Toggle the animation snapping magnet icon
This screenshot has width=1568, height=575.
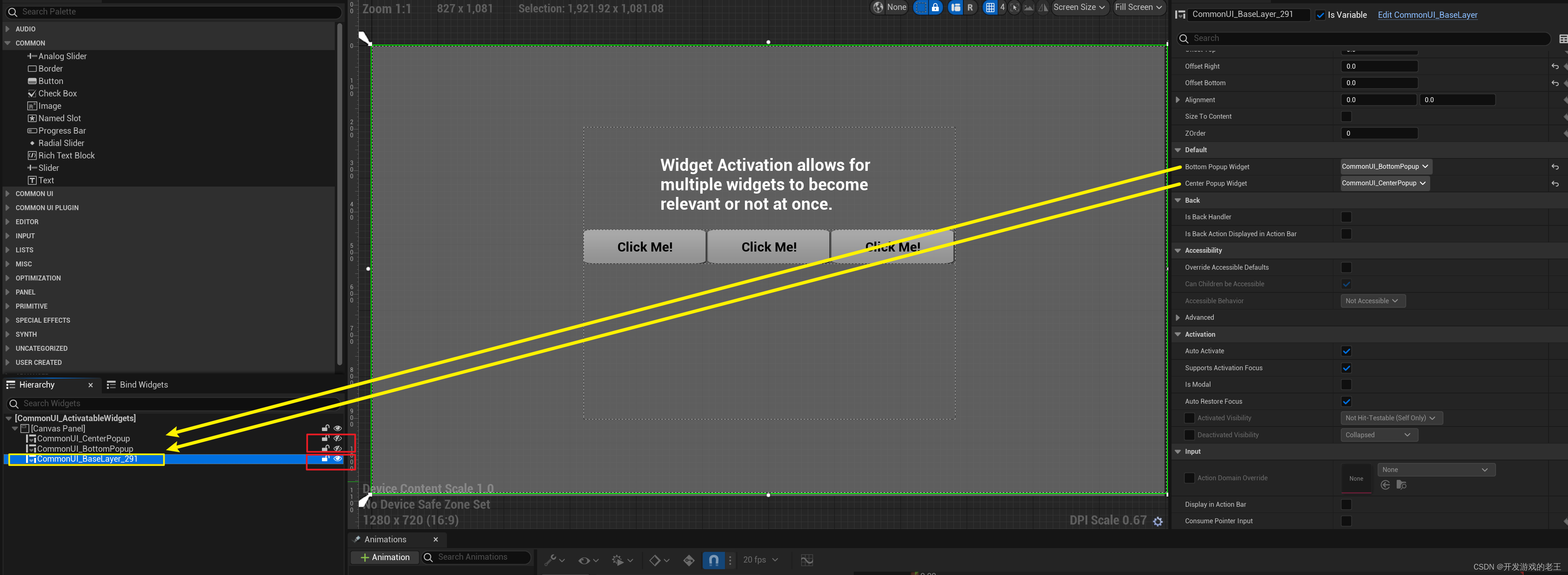point(713,560)
